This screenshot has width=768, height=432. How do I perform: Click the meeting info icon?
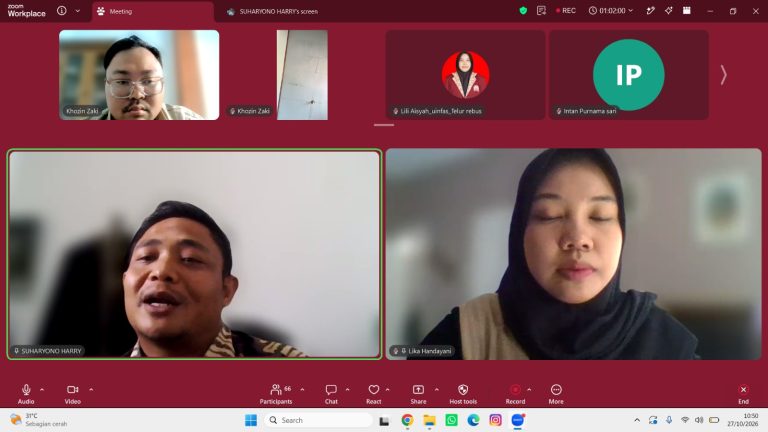tap(62, 10)
